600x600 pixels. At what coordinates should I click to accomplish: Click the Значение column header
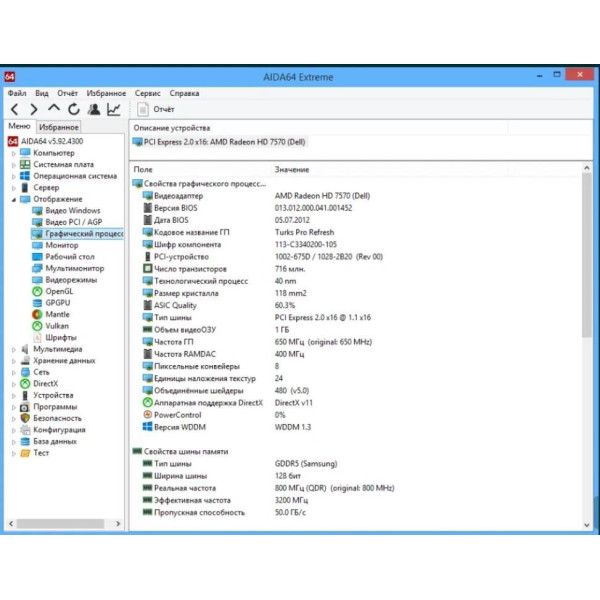[292, 170]
